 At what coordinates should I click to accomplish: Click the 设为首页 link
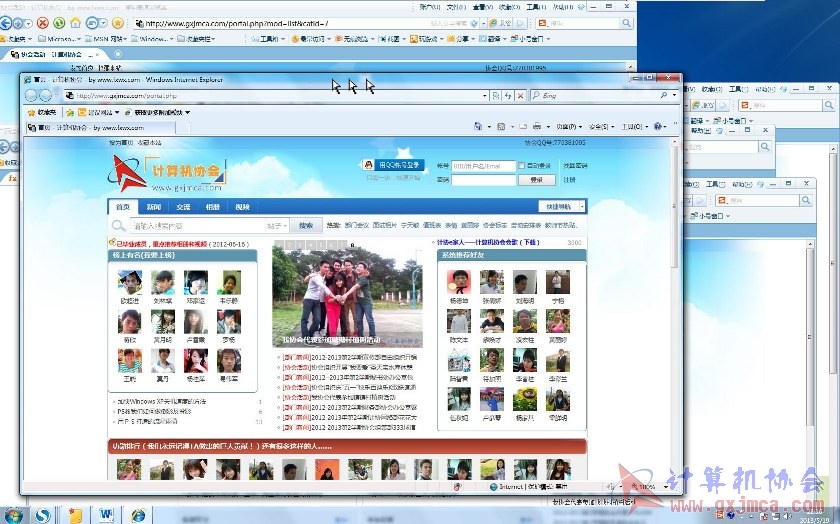(121, 143)
